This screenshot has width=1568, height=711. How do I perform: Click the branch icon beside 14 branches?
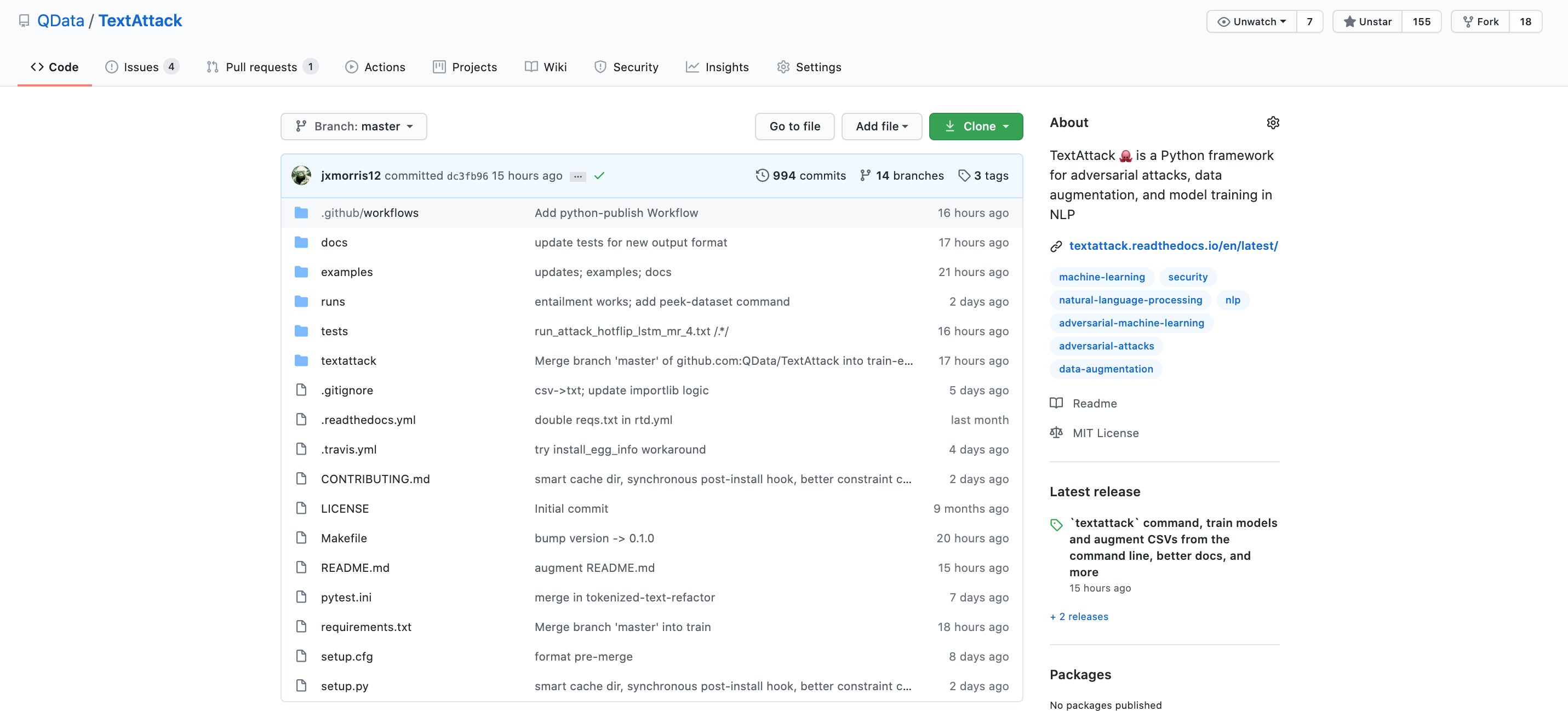(865, 175)
